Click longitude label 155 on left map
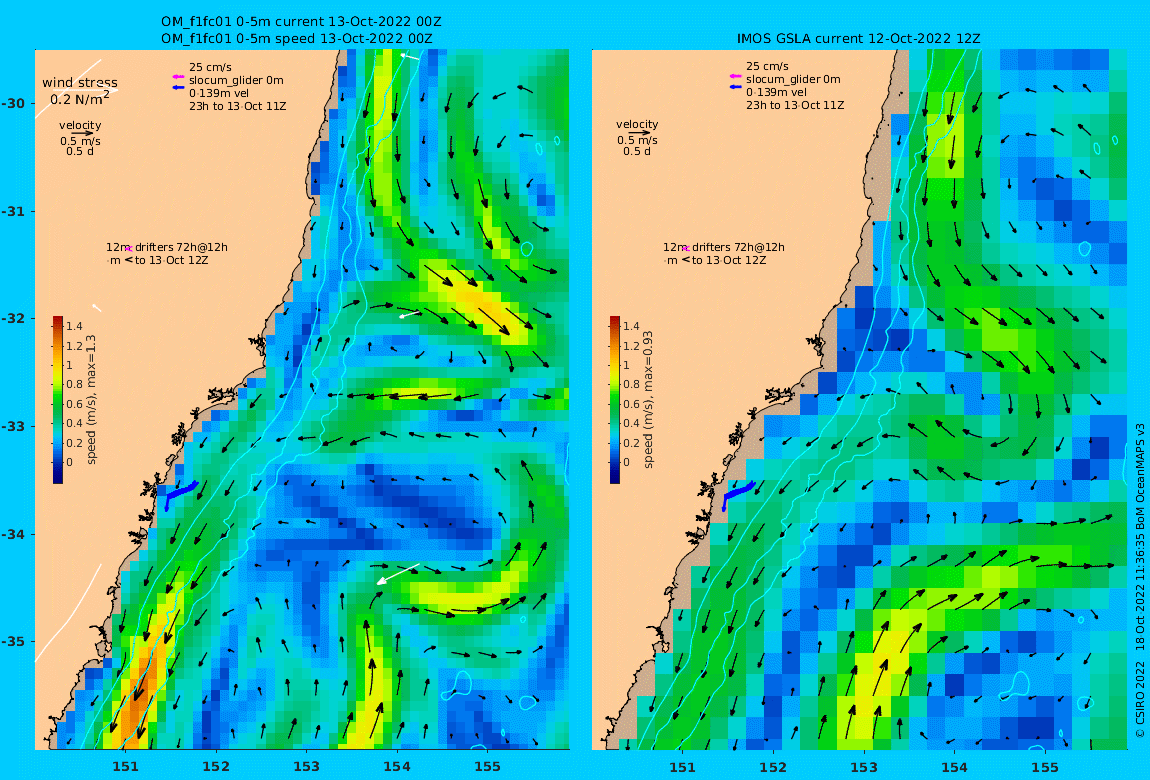 pos(487,767)
